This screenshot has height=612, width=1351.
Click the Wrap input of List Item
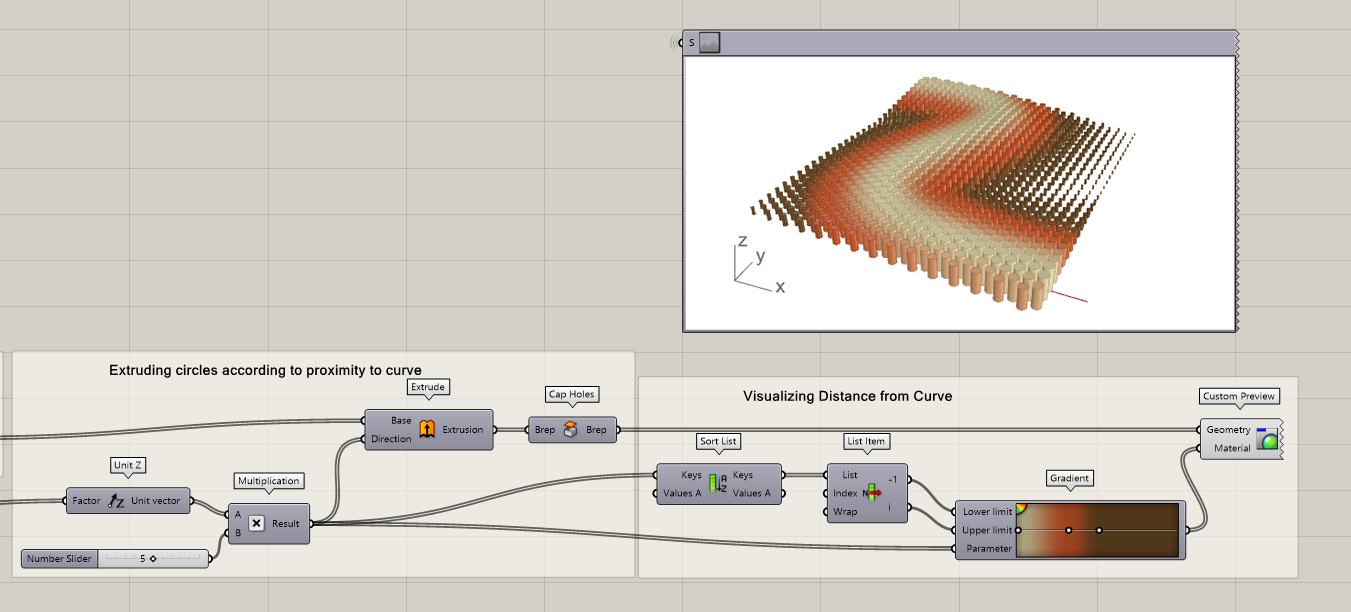coord(845,512)
